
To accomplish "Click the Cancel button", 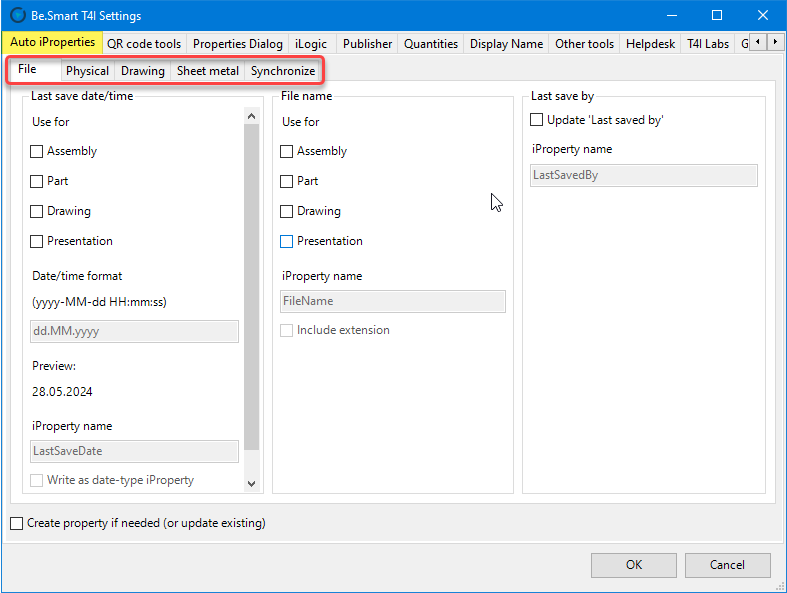I will pyautogui.click(x=727, y=565).
